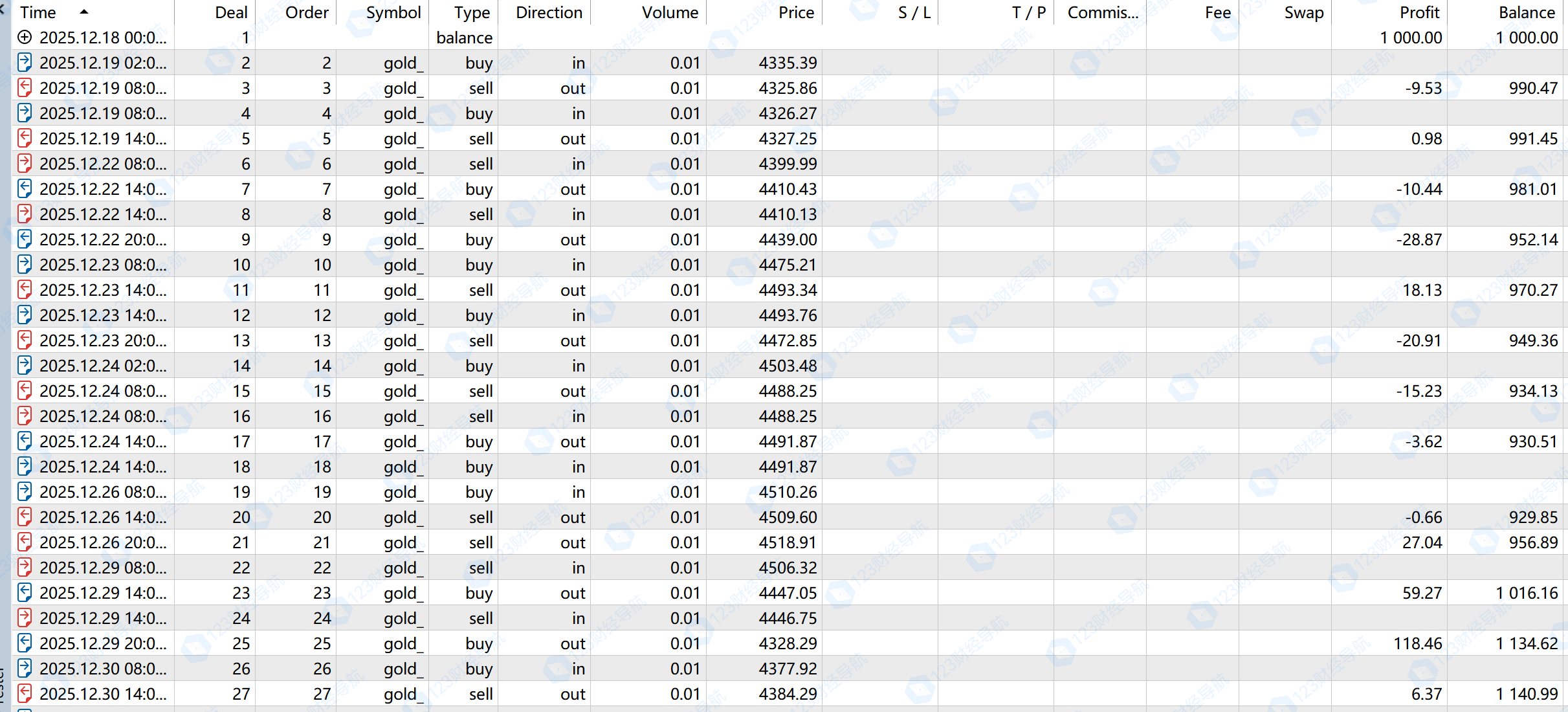The height and width of the screenshot is (712, 1568).
Task: Select the row with profit 118.46
Action: pyautogui.click(x=1417, y=643)
